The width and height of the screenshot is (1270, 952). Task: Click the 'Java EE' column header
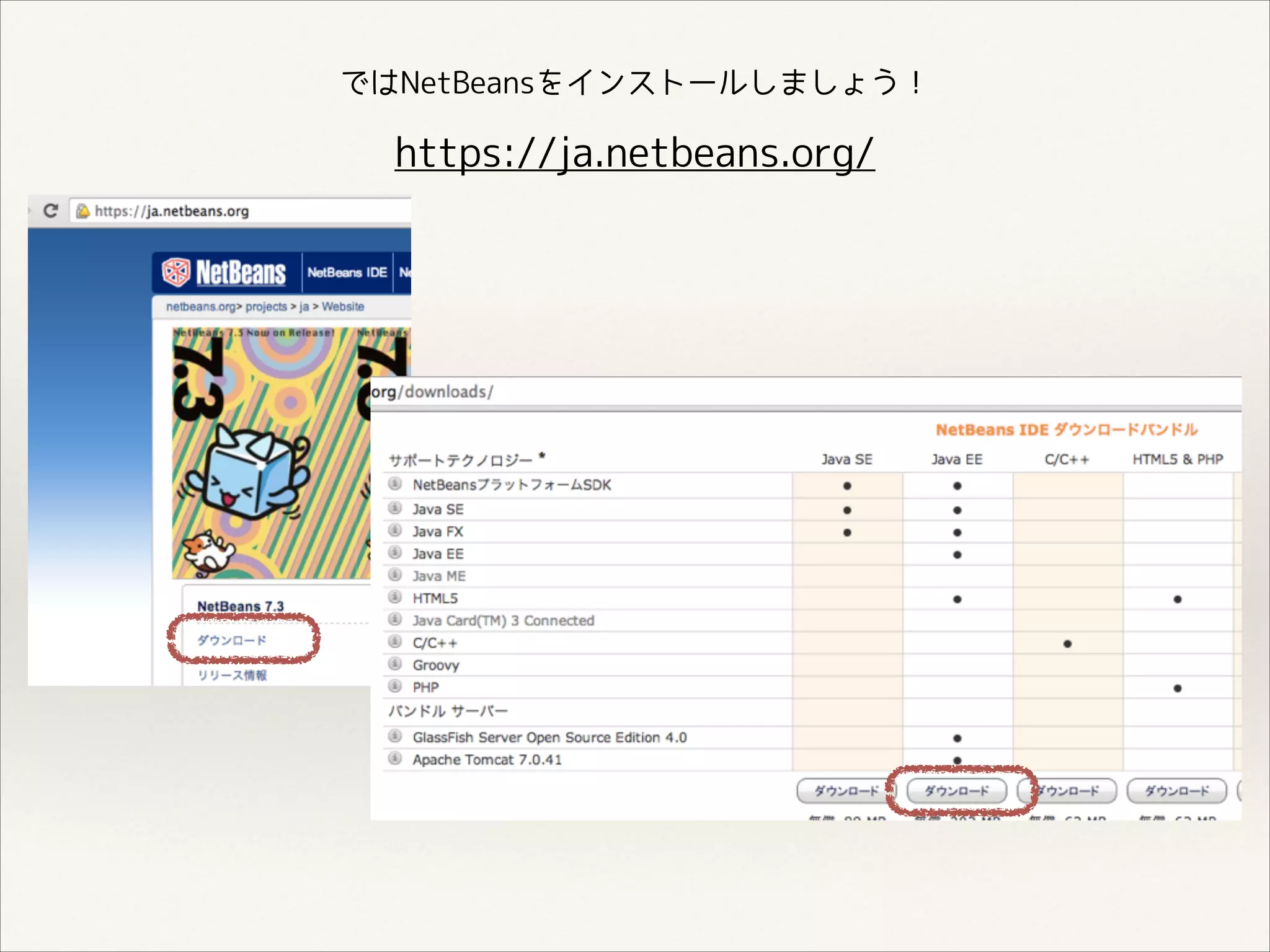pyautogui.click(x=957, y=459)
